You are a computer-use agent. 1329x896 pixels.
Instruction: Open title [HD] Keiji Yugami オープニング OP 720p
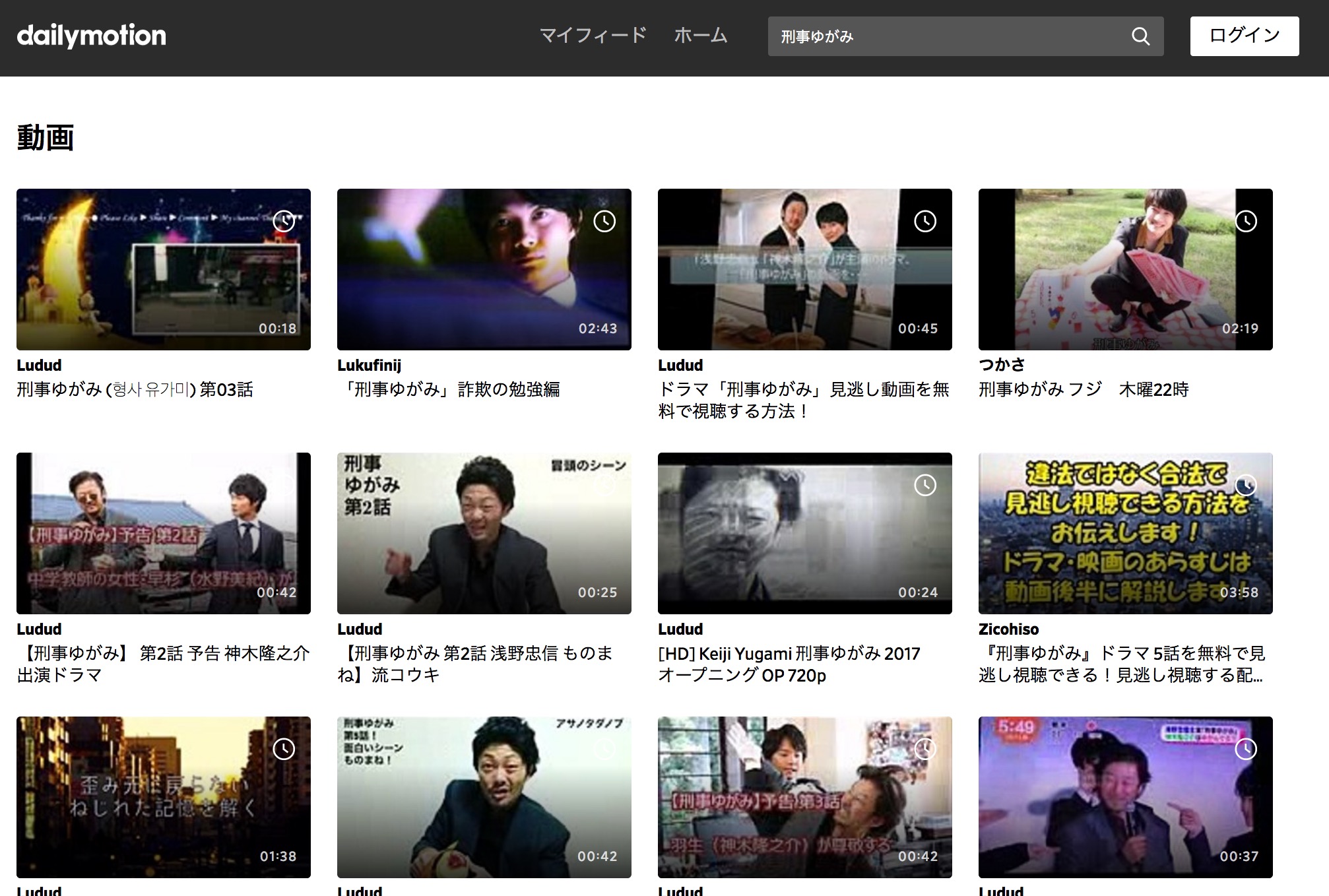pos(789,664)
